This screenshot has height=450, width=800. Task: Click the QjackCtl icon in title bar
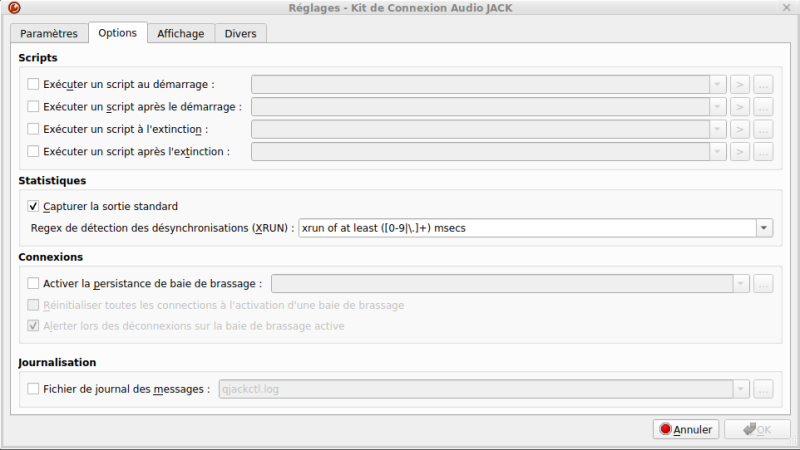[13, 8]
